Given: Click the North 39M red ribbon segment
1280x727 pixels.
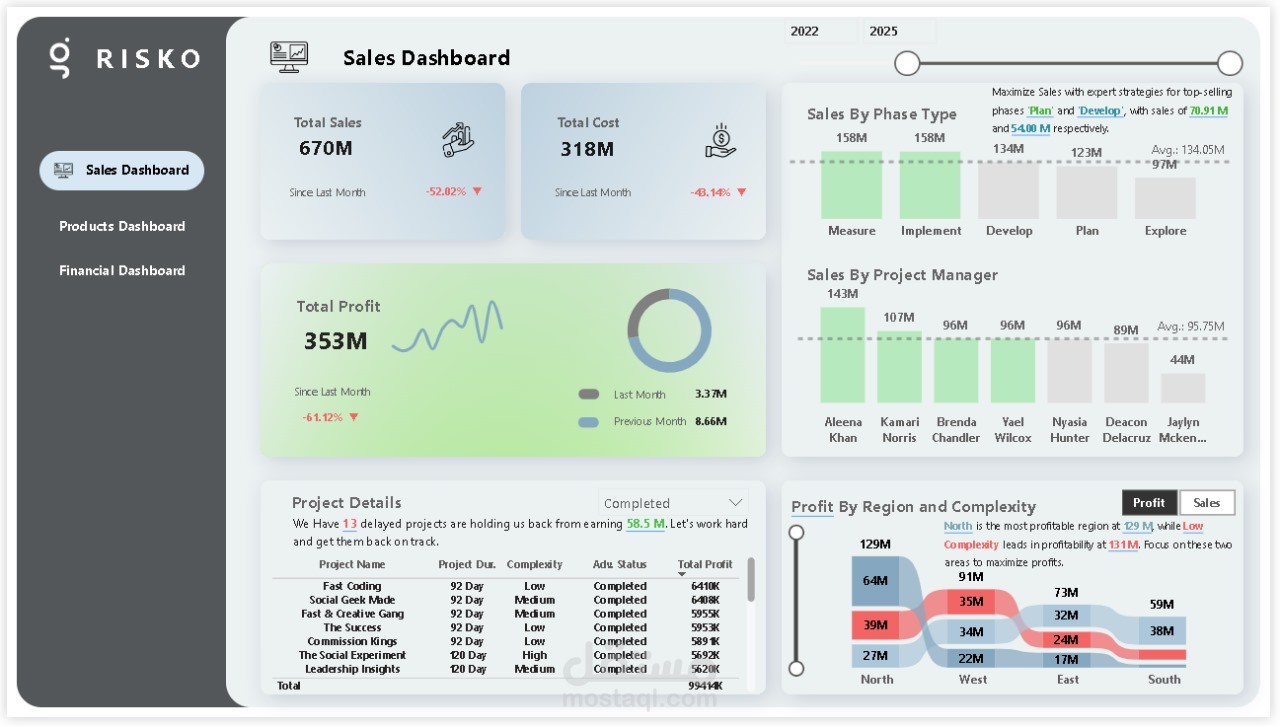Looking at the screenshot, I should [876, 625].
